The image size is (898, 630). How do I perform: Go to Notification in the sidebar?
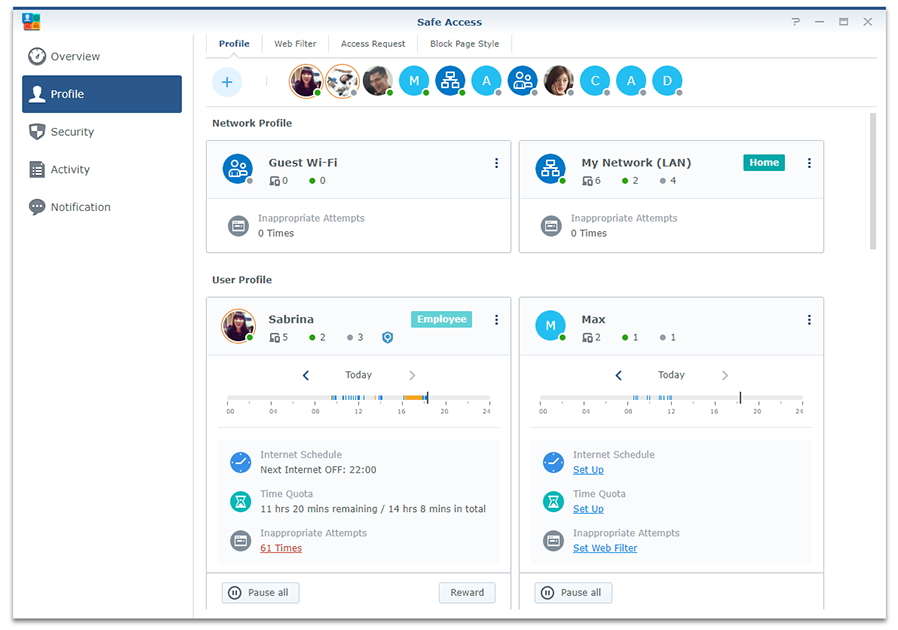click(80, 207)
